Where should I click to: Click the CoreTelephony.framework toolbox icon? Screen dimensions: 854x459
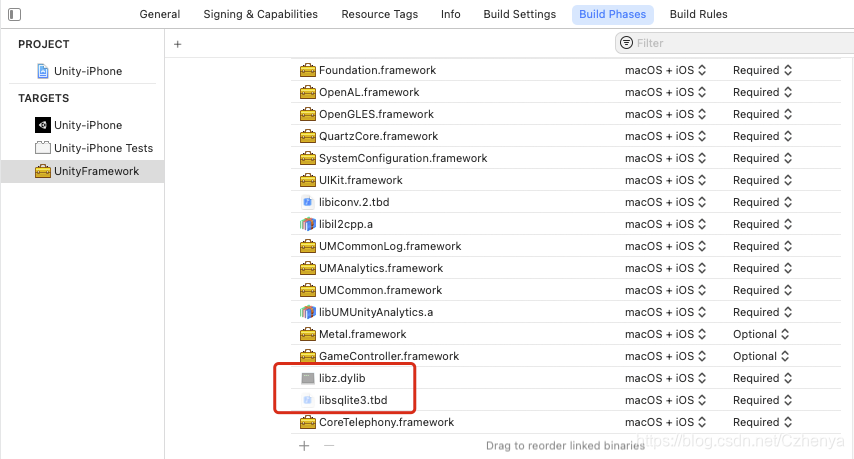click(x=308, y=422)
